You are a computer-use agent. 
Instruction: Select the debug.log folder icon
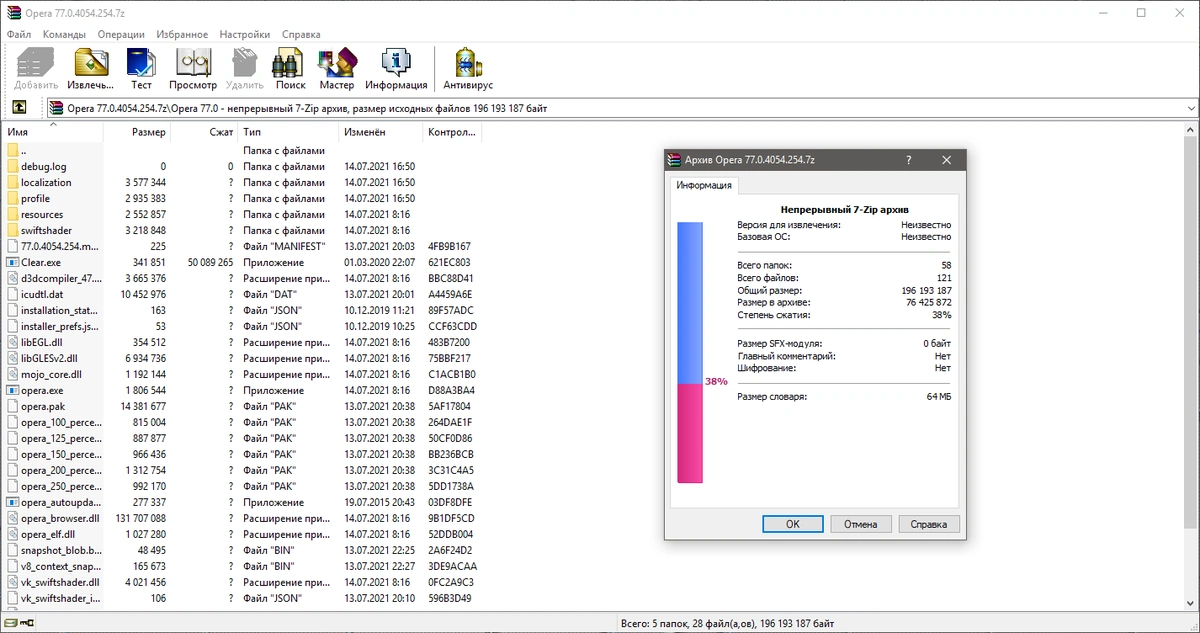coord(12,166)
